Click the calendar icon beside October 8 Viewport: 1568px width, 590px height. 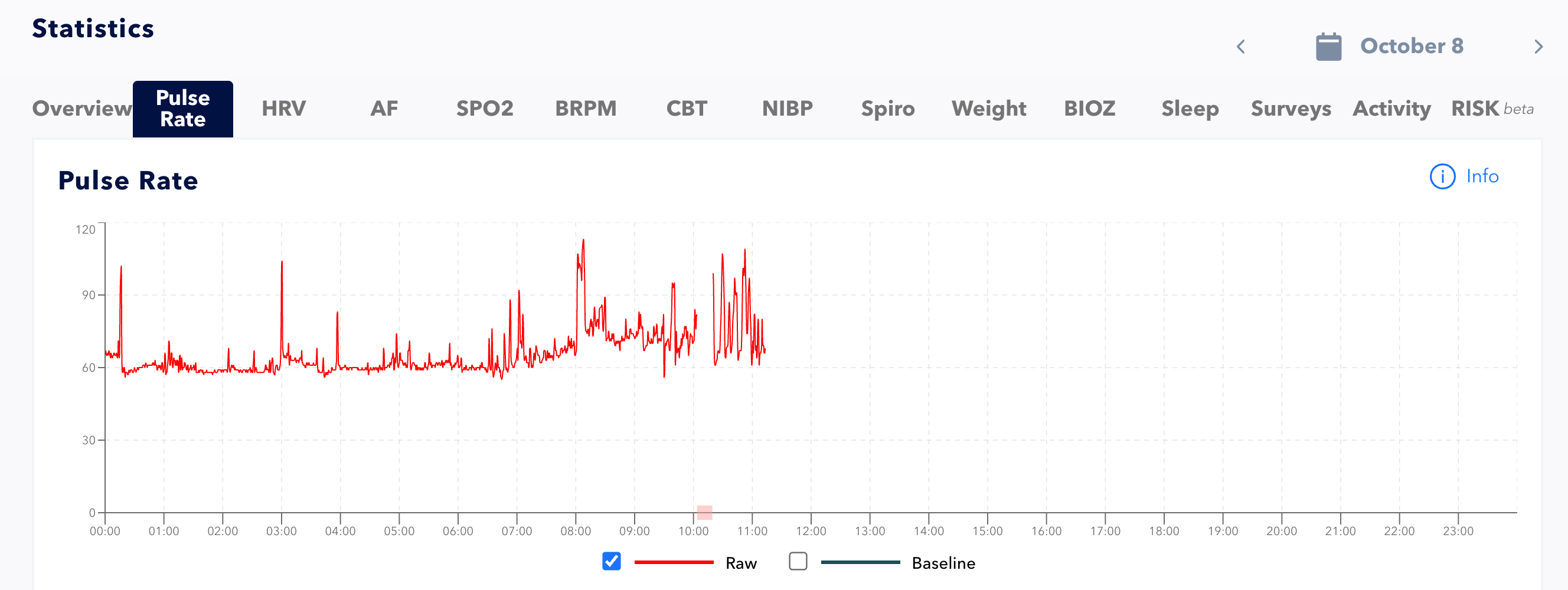1328,47
